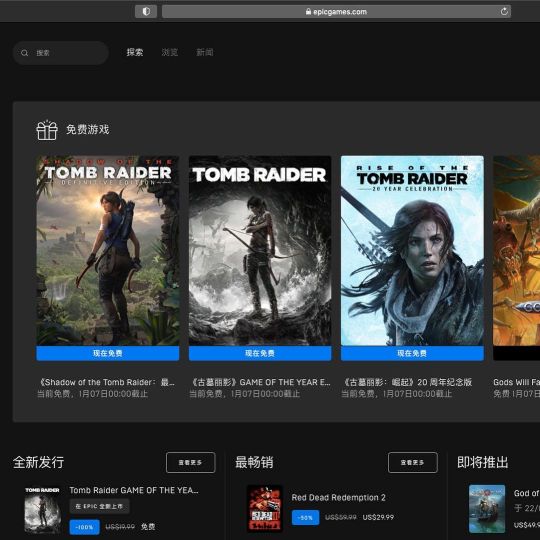Screen dimensions: 540x540
Task: Click 现在免费 under Shadow of the Tomb Raider
Action: tap(108, 353)
